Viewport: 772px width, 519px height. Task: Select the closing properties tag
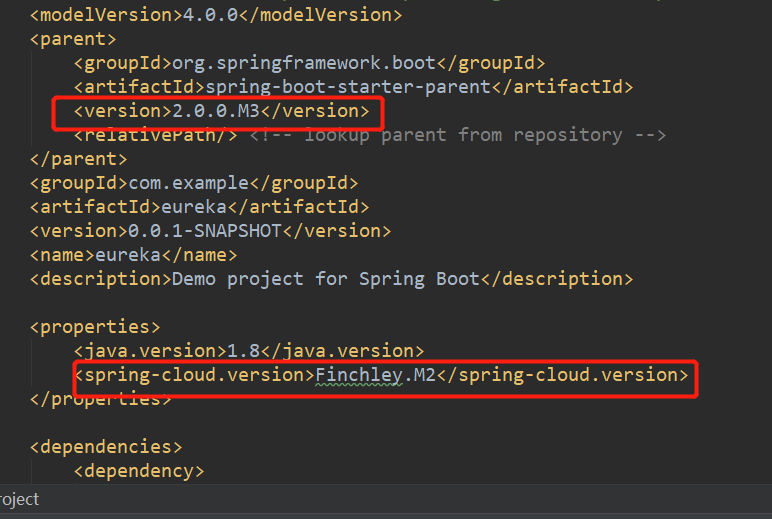click(x=100, y=399)
